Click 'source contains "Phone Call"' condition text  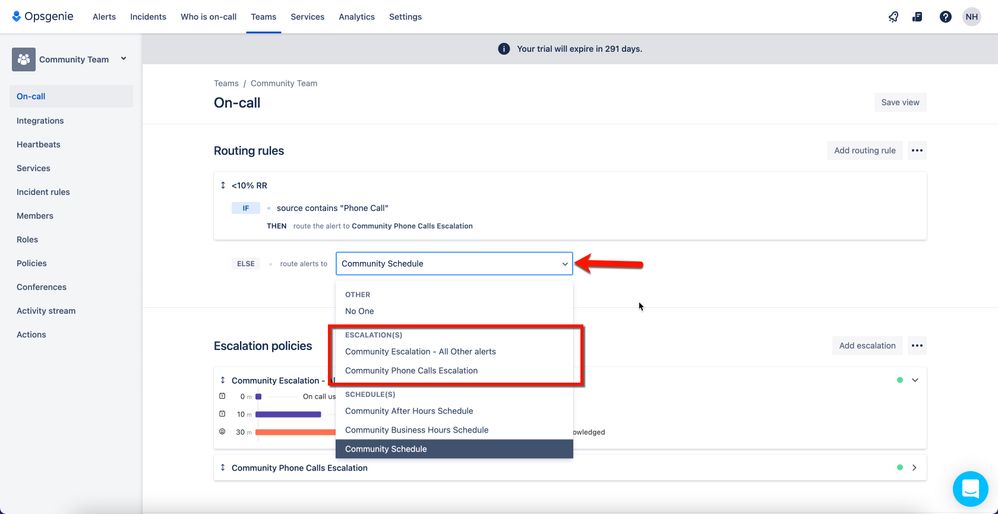332,208
